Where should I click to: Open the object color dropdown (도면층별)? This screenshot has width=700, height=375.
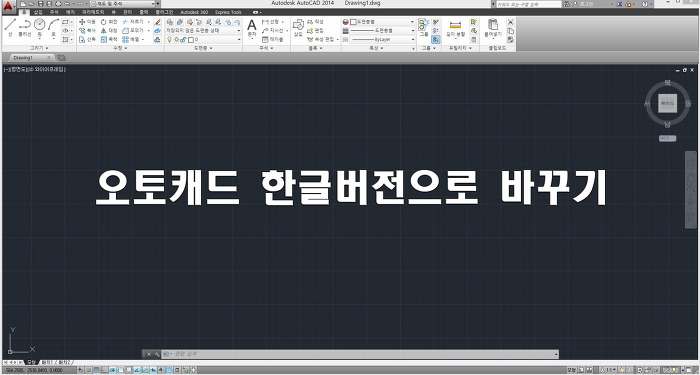[383, 21]
